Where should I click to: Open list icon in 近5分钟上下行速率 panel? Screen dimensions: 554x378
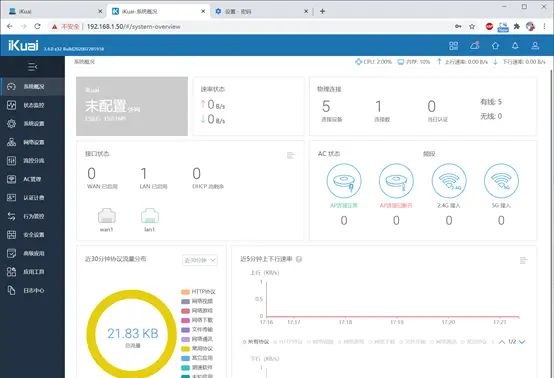click(524, 260)
